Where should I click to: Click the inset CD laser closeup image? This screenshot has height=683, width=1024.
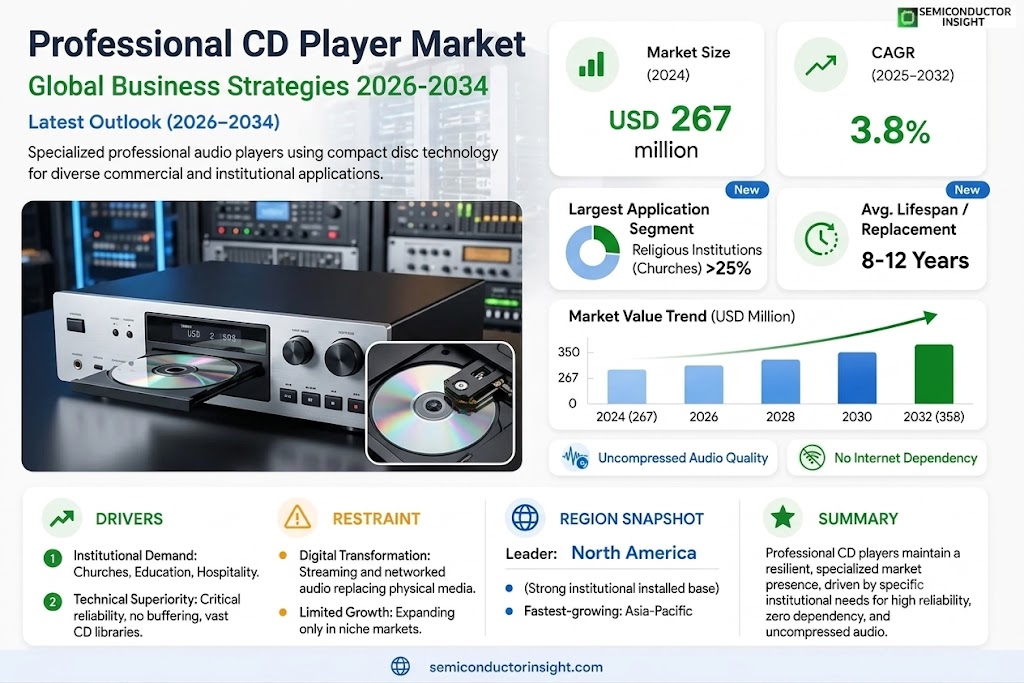(440, 403)
